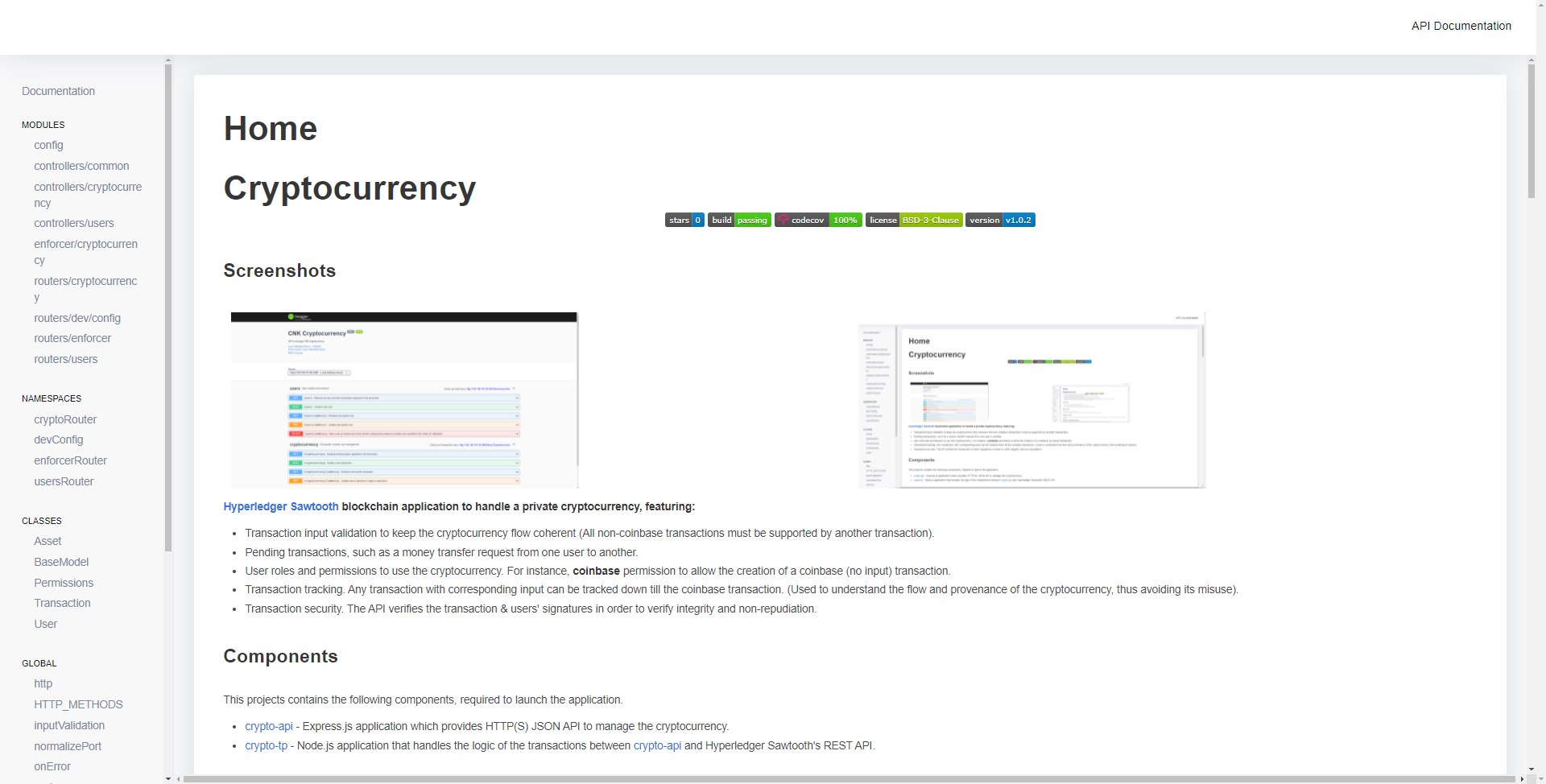Screen dimensions: 1546x784
Task: Open normalizePort global entry
Action: point(68,746)
